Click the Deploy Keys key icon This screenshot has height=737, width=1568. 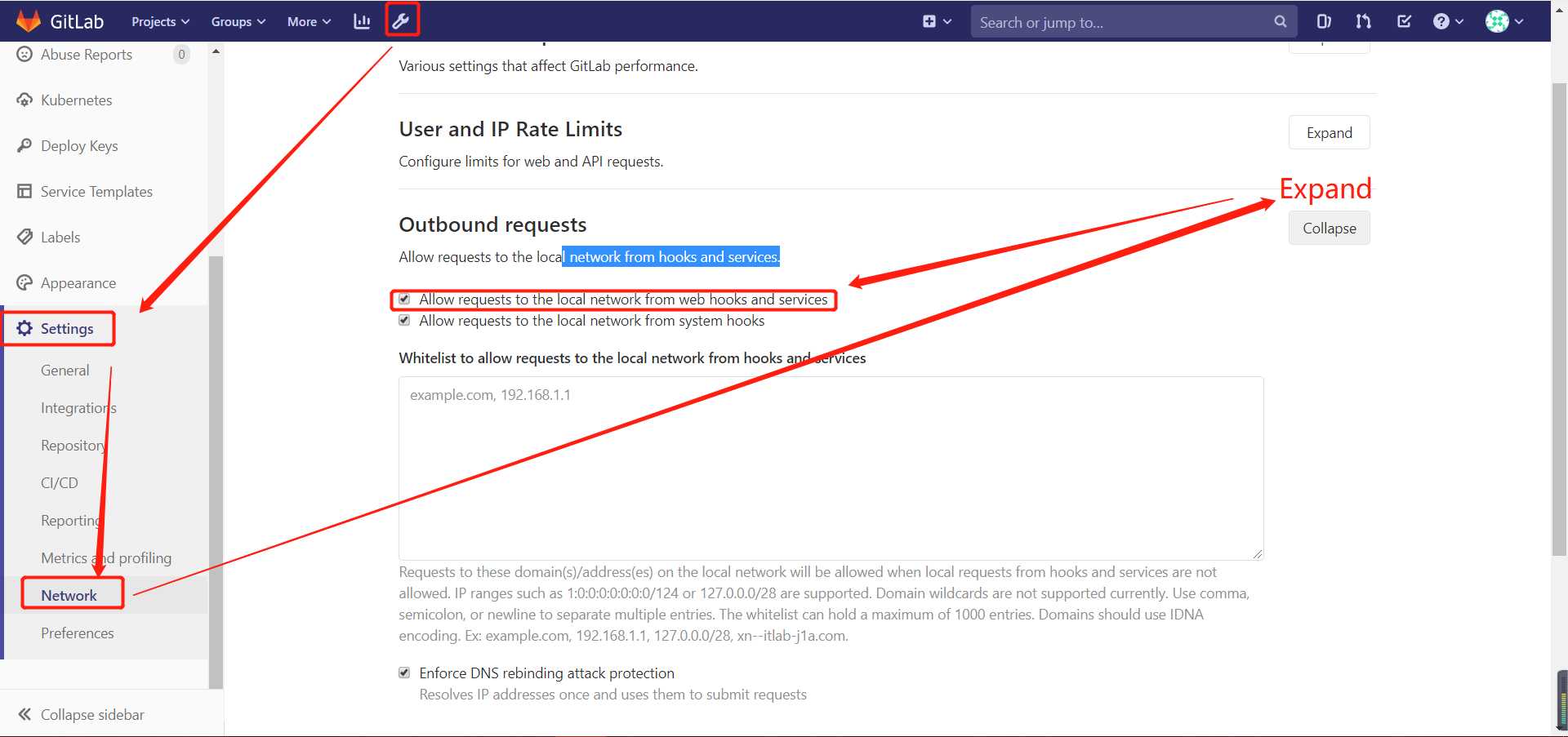pos(24,145)
